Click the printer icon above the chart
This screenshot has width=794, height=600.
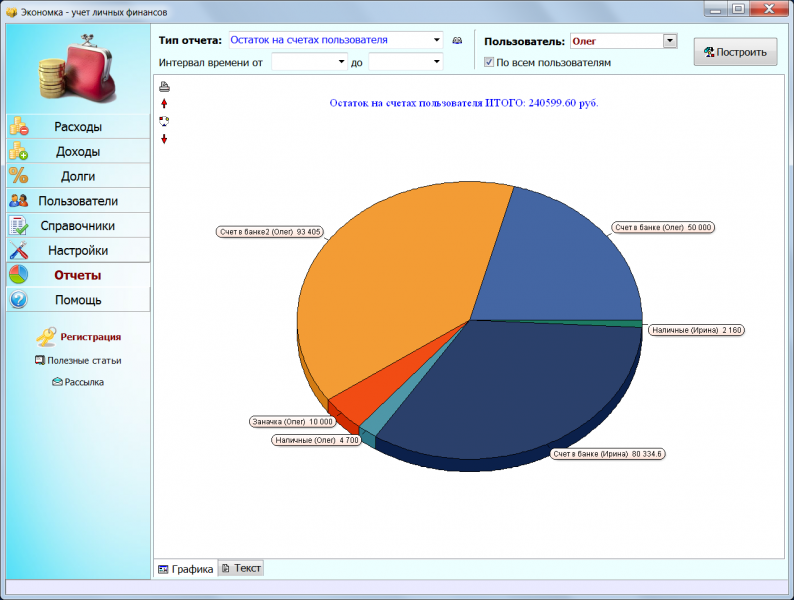tap(164, 87)
